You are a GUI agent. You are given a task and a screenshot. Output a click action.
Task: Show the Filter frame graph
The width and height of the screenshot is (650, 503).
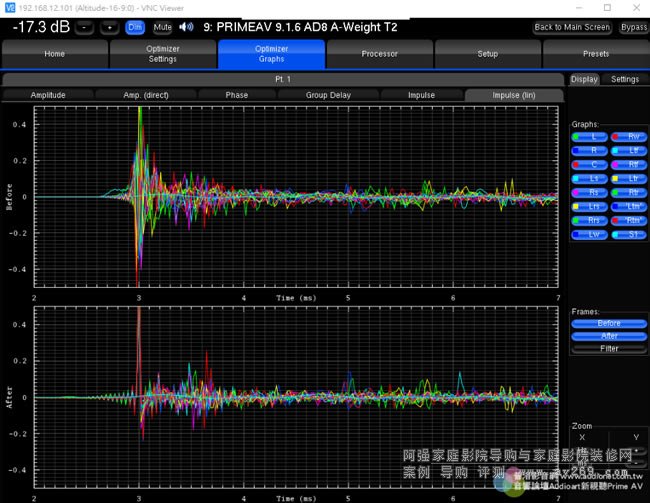click(609, 348)
